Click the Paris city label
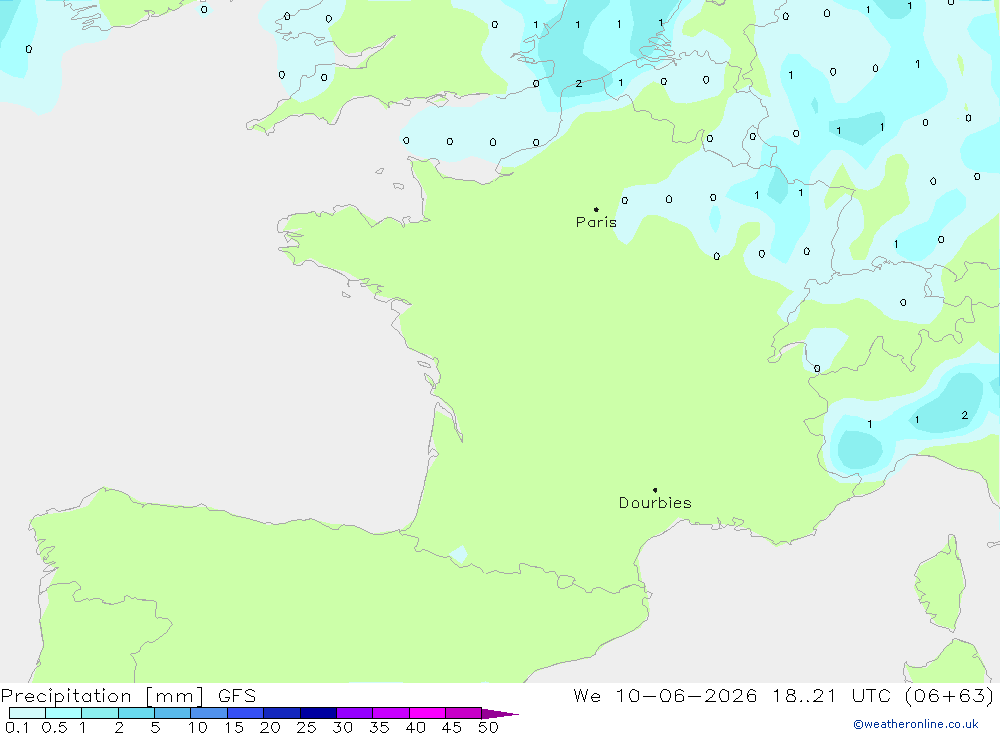This screenshot has width=1000, height=733. pyautogui.click(x=596, y=222)
